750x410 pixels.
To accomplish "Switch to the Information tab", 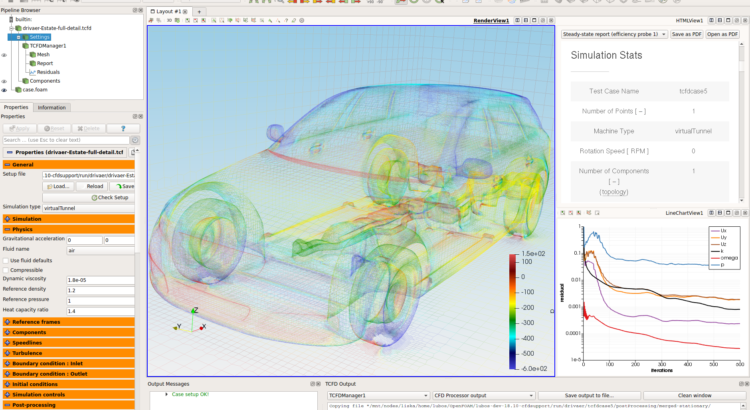I will pos(52,107).
